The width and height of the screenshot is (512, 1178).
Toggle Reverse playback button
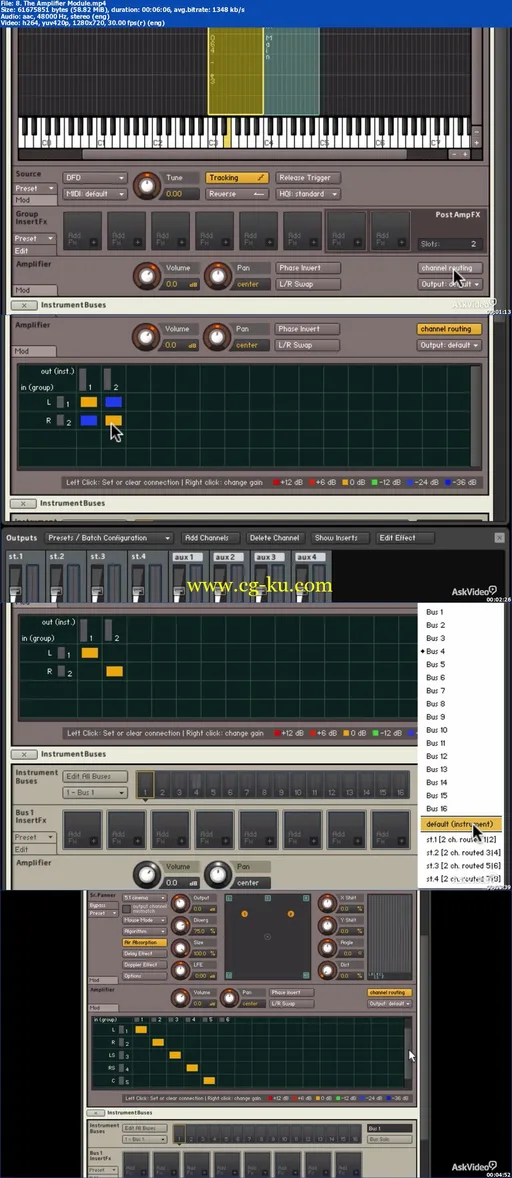[x=237, y=194]
